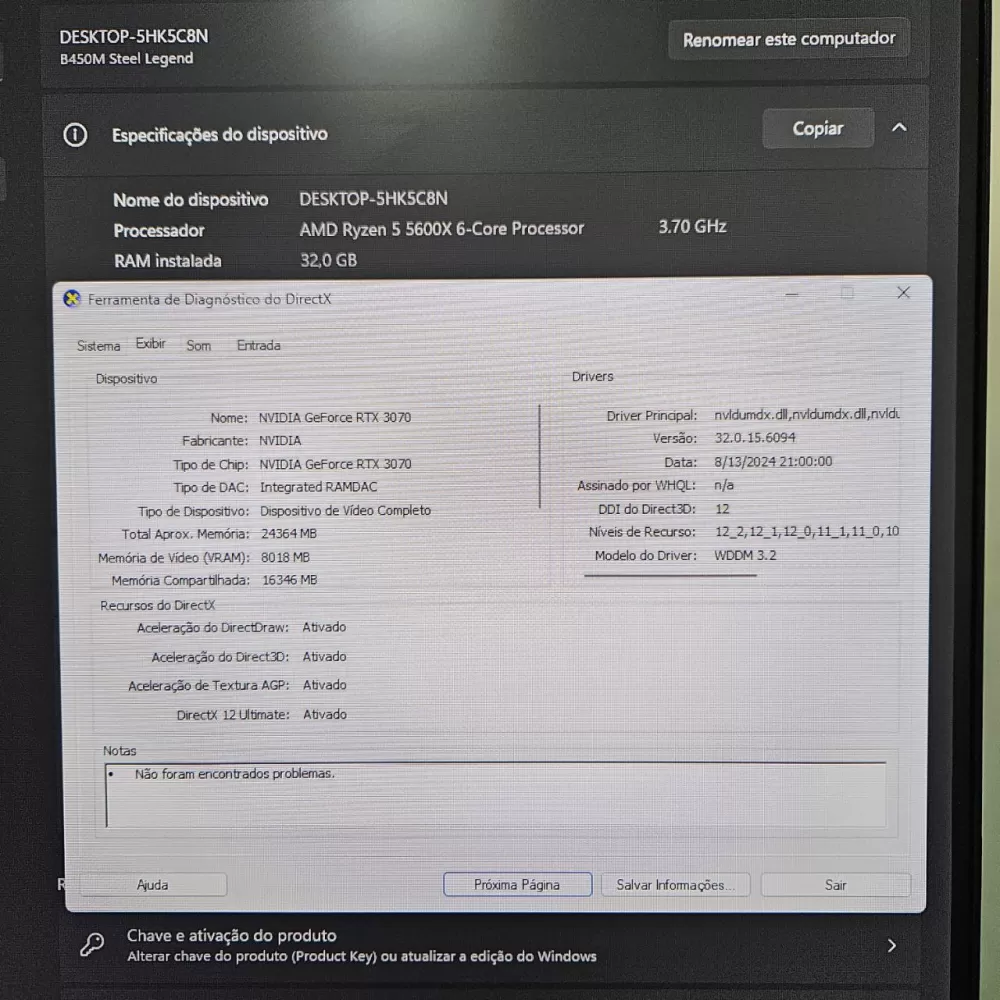
Task: Select the driver date 8/13/2024 21:00:00
Action: click(x=773, y=462)
